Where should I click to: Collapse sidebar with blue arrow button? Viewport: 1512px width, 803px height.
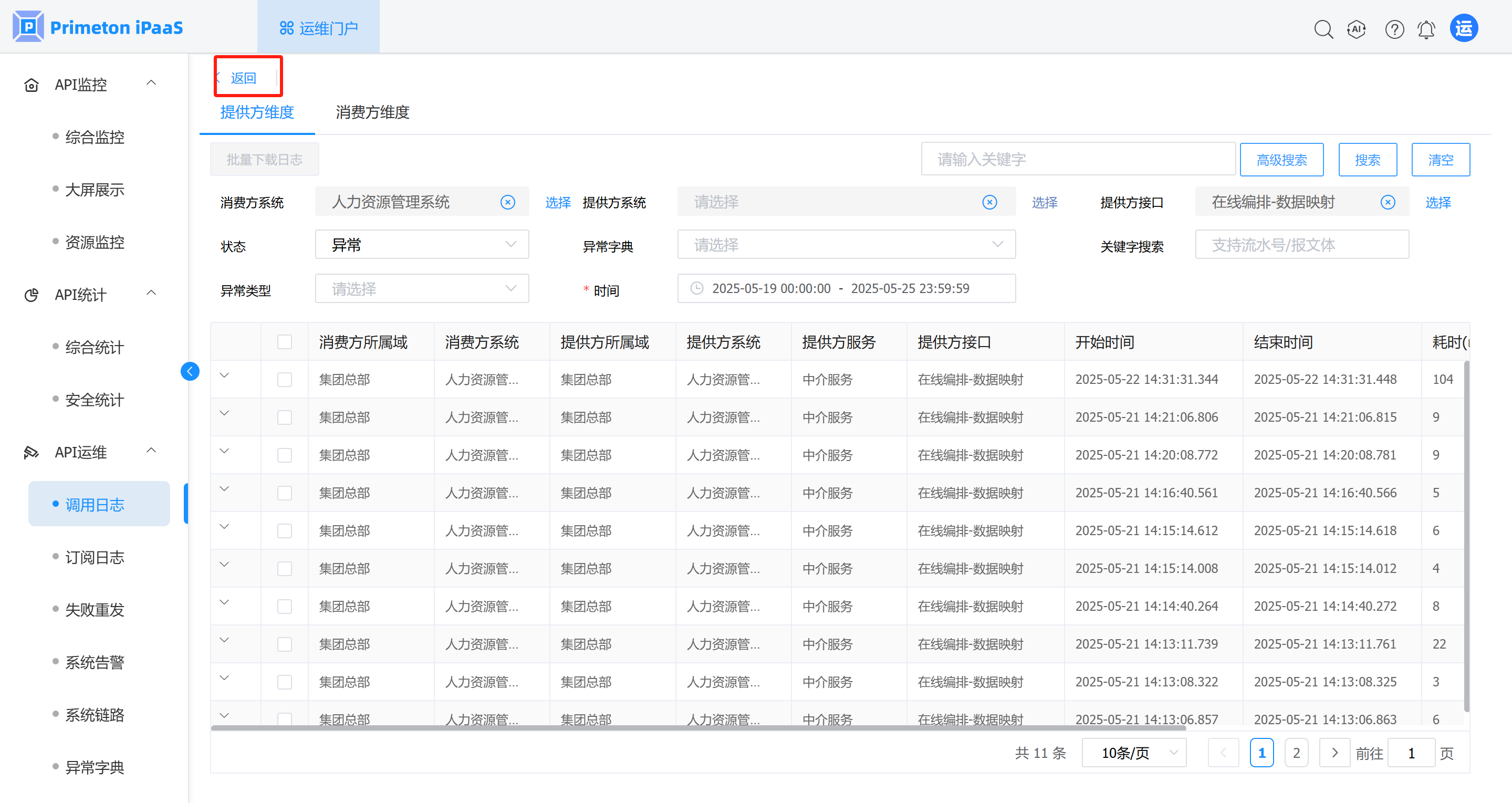click(x=190, y=371)
